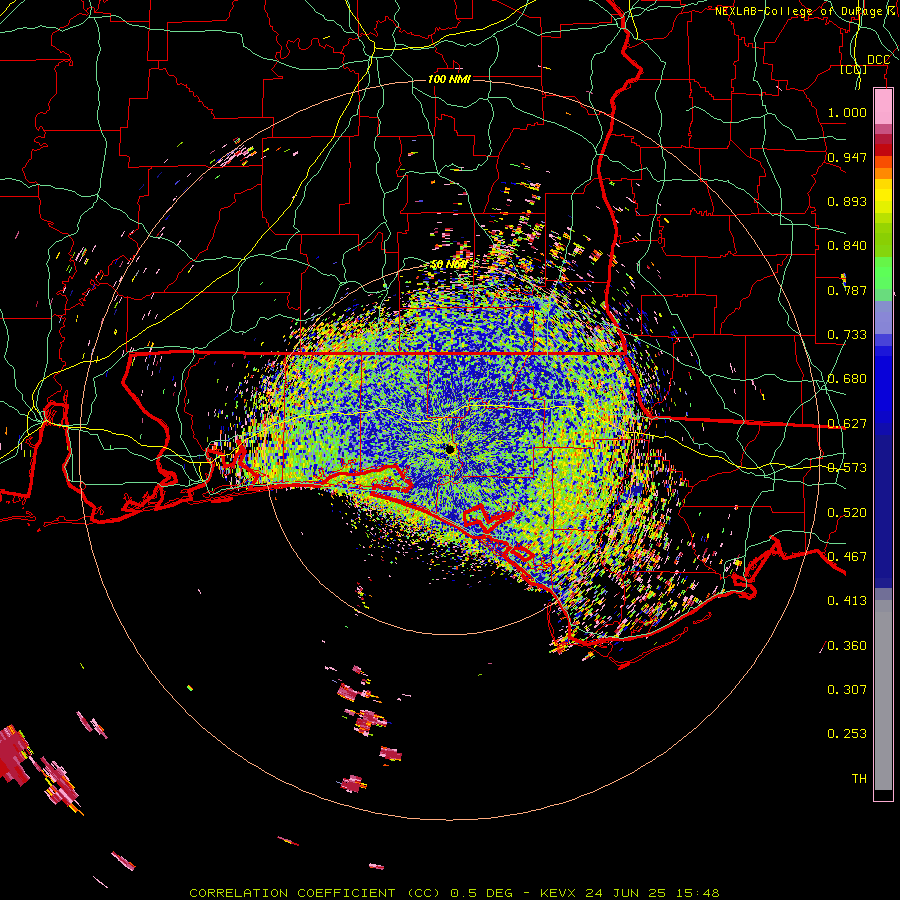Click the 100 NMI range ring label
The width and height of the screenshot is (900, 900).
[449, 79]
